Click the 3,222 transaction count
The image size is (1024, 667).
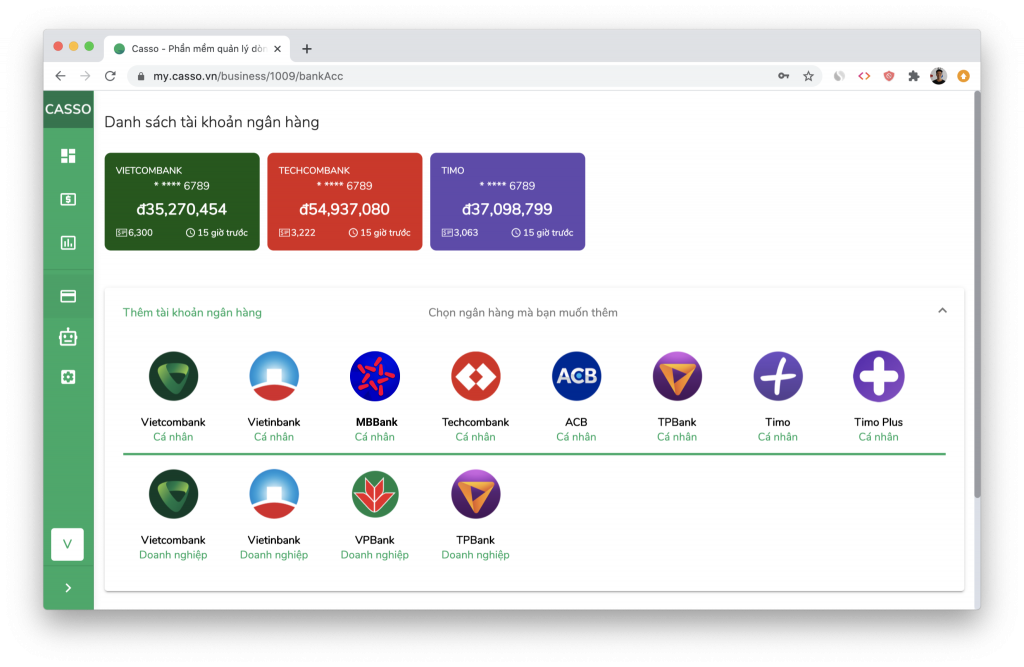coord(297,233)
